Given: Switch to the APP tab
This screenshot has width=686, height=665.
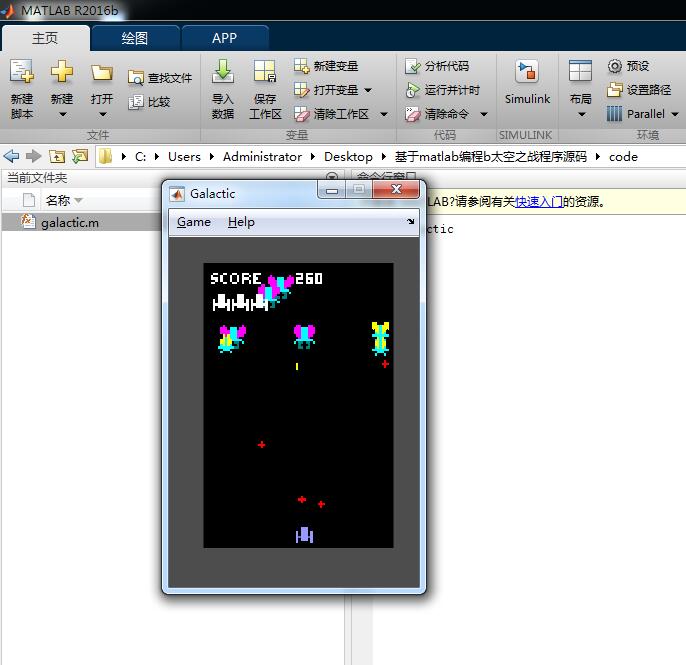Looking at the screenshot, I should click(x=224, y=38).
